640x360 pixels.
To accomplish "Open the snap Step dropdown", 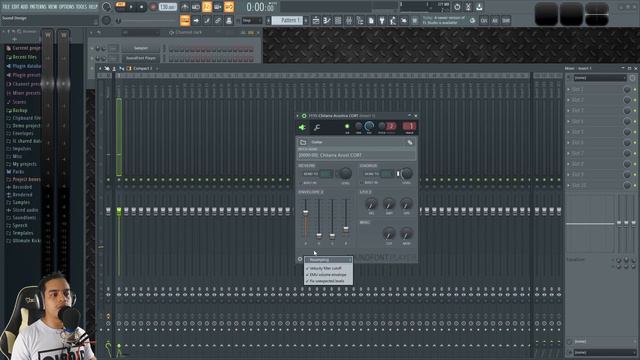I will coord(251,20).
